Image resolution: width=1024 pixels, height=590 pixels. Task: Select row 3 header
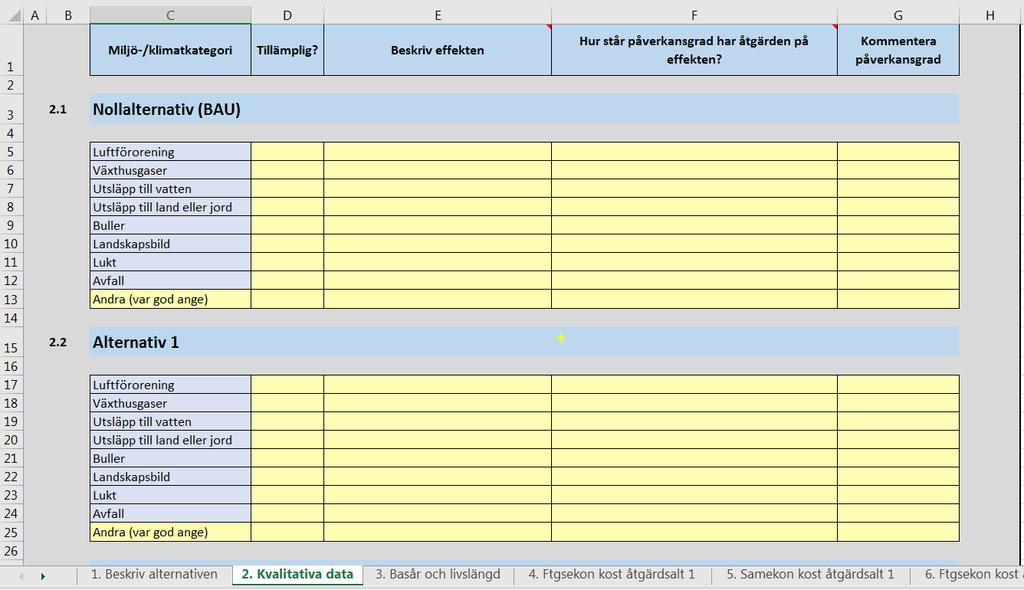click(10, 109)
